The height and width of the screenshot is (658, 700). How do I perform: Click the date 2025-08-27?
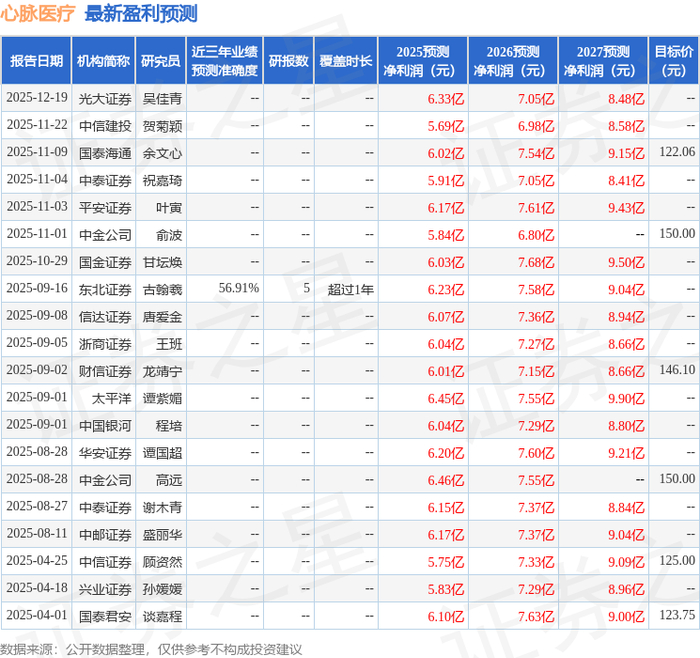click(x=37, y=506)
